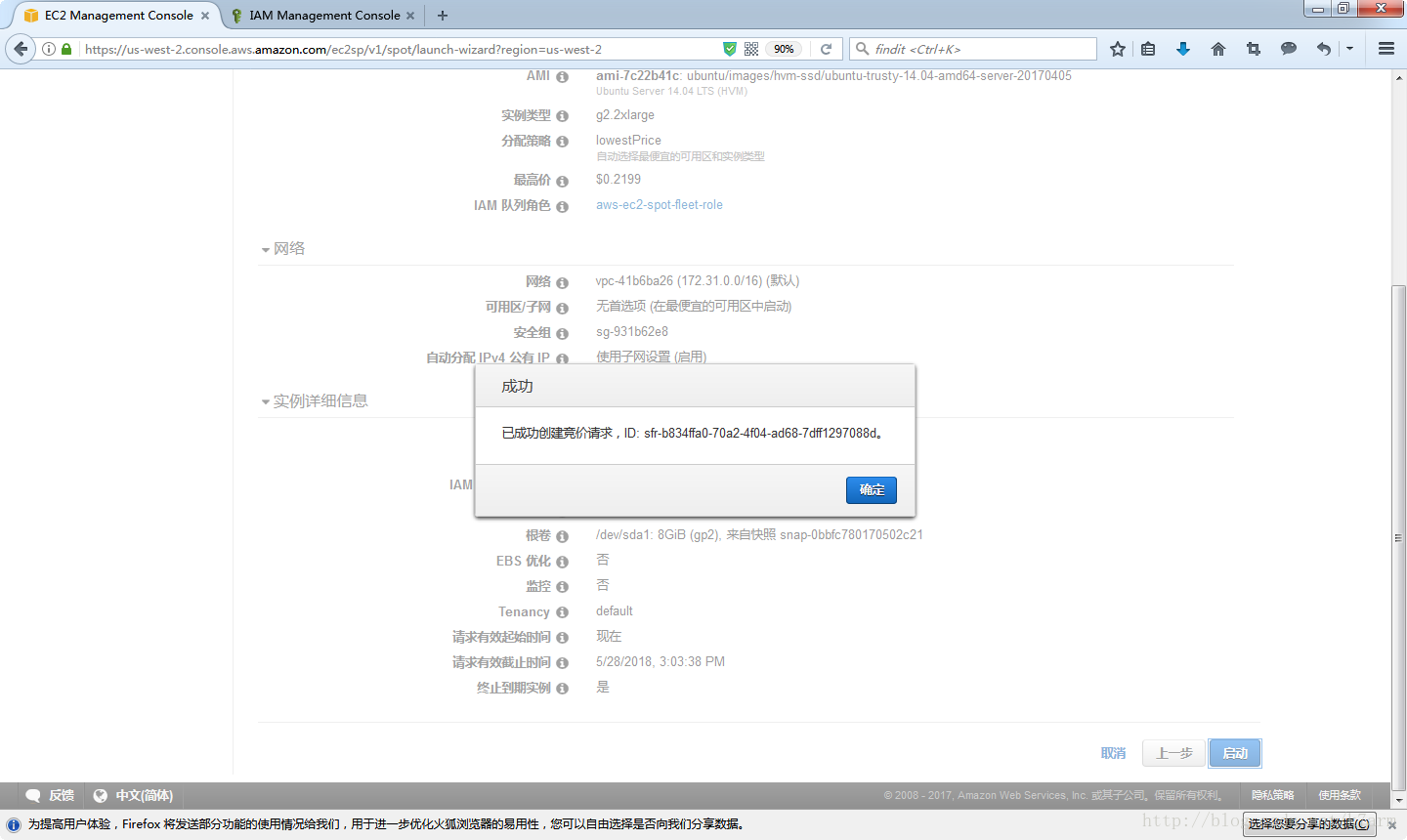Click info icon next to 分配策略
The height and width of the screenshot is (840, 1407).
point(562,142)
